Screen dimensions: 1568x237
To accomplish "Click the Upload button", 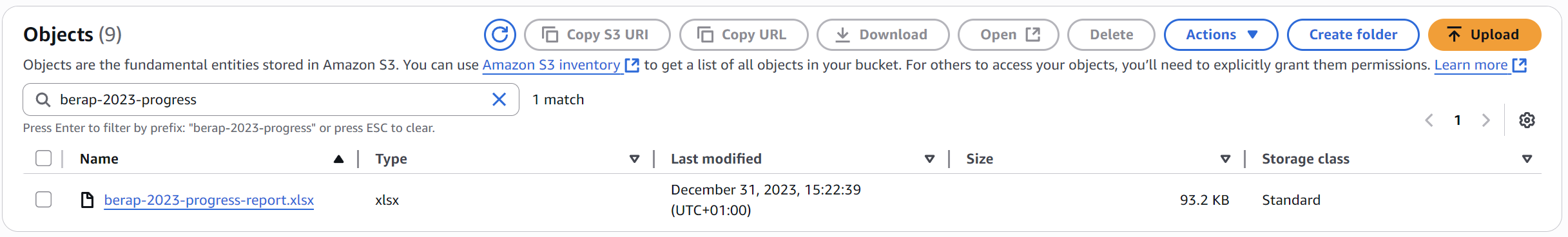I will pyautogui.click(x=1484, y=35).
